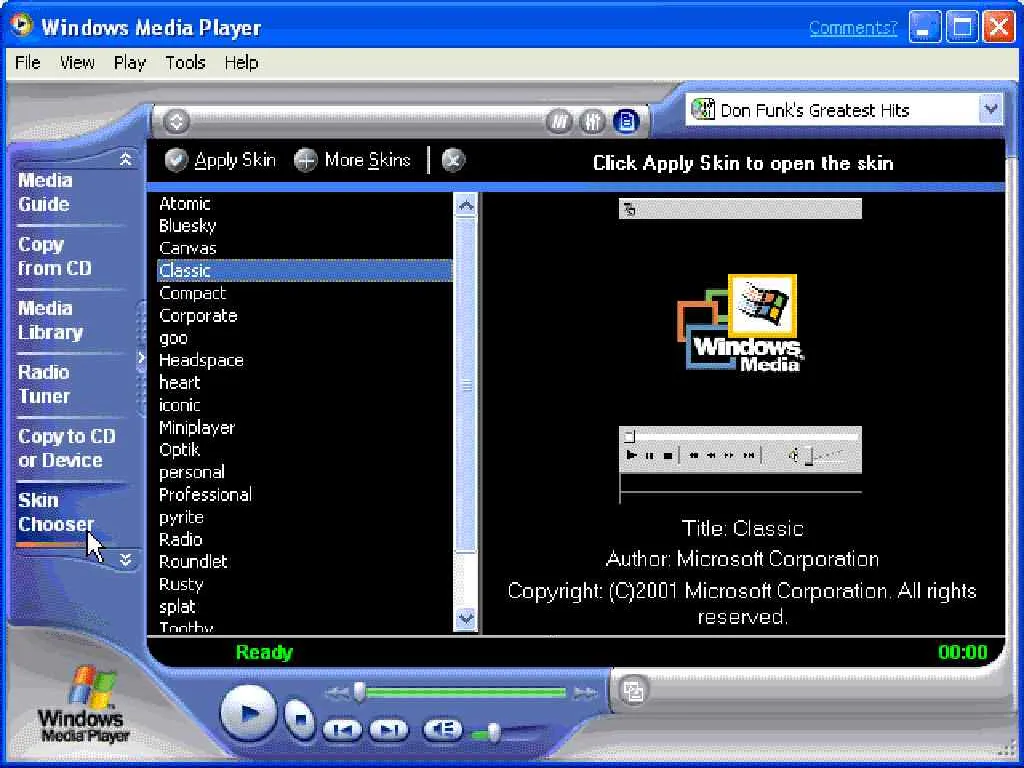This screenshot has height=768, width=1024.
Task: Select the Optik skin
Action: click(304, 449)
